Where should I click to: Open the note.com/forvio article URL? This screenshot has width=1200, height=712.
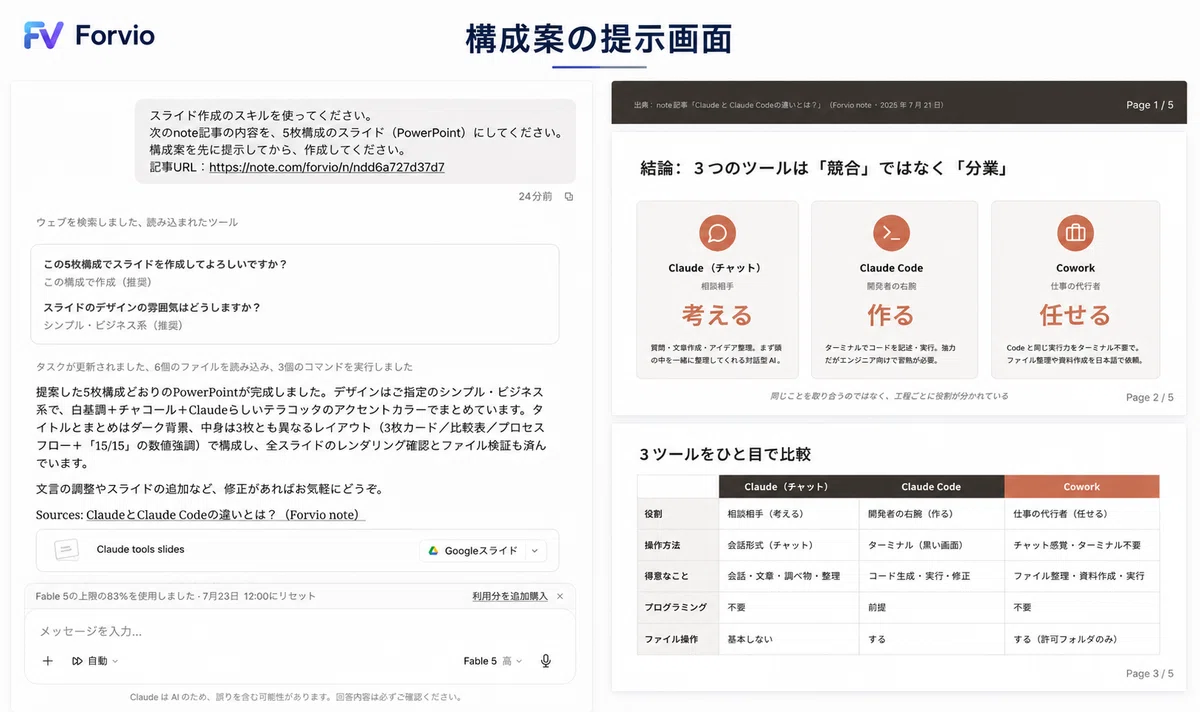327,167
